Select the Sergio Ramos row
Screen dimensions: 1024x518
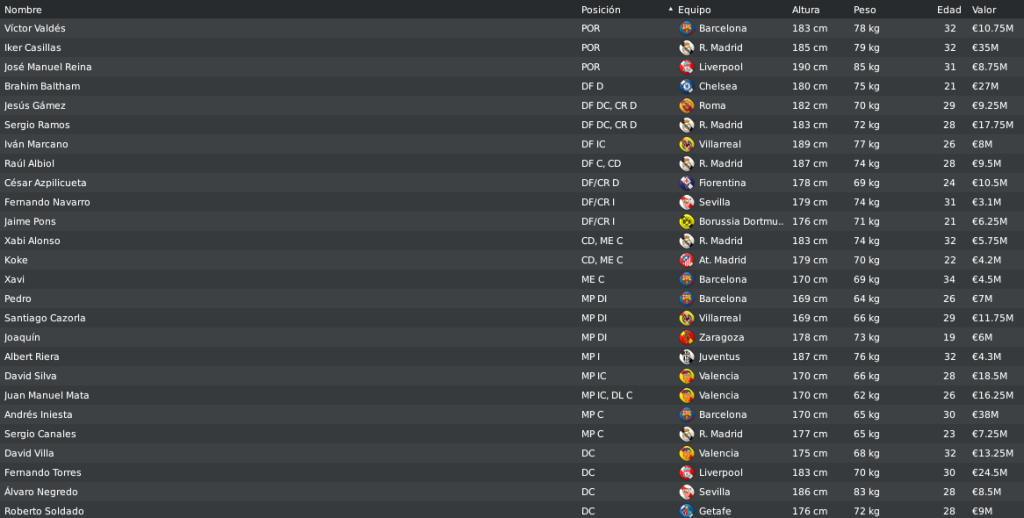[x=512, y=125]
